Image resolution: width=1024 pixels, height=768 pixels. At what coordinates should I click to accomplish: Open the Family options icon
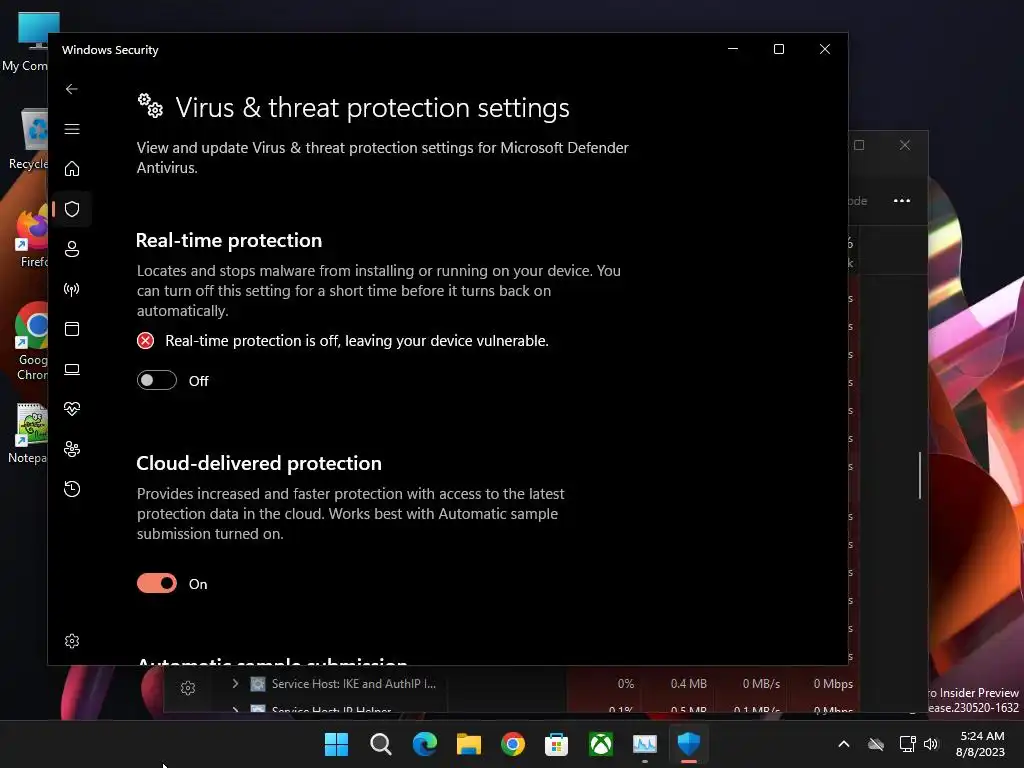pos(72,449)
